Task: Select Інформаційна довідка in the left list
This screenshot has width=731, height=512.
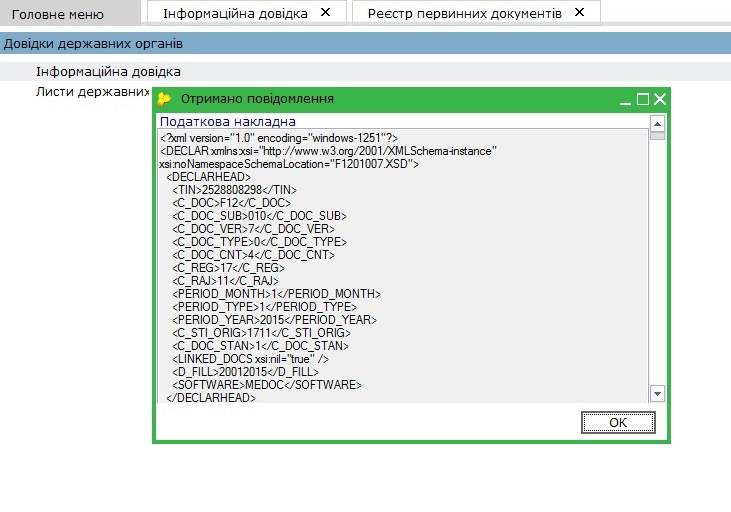Action: (108, 72)
